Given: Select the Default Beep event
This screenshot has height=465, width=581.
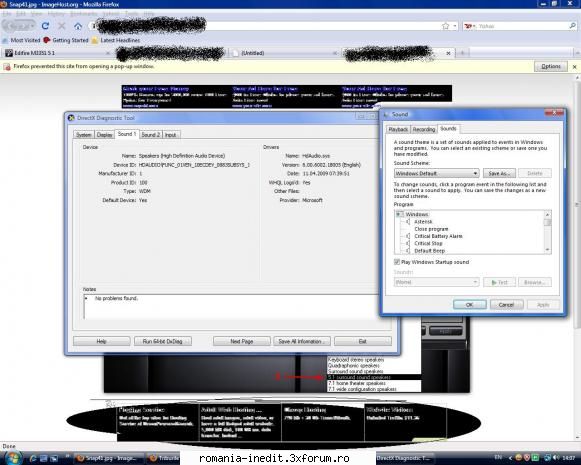Looking at the screenshot, I should click(x=429, y=251).
